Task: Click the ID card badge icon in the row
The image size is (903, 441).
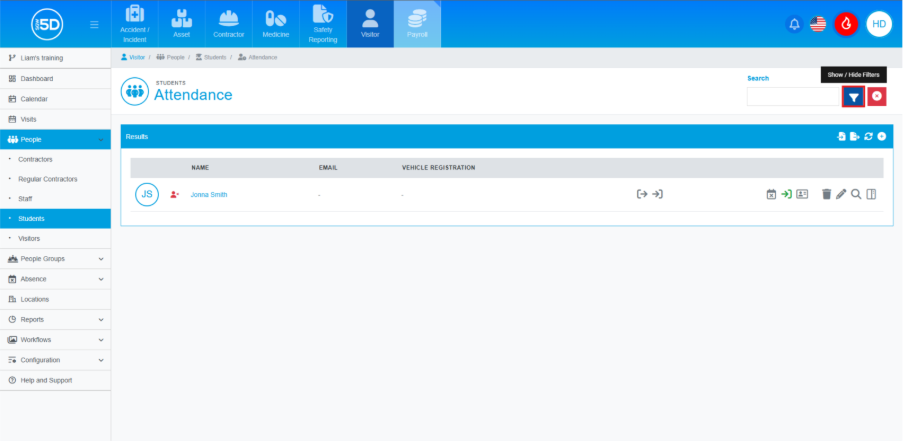Action: pyautogui.click(x=802, y=194)
